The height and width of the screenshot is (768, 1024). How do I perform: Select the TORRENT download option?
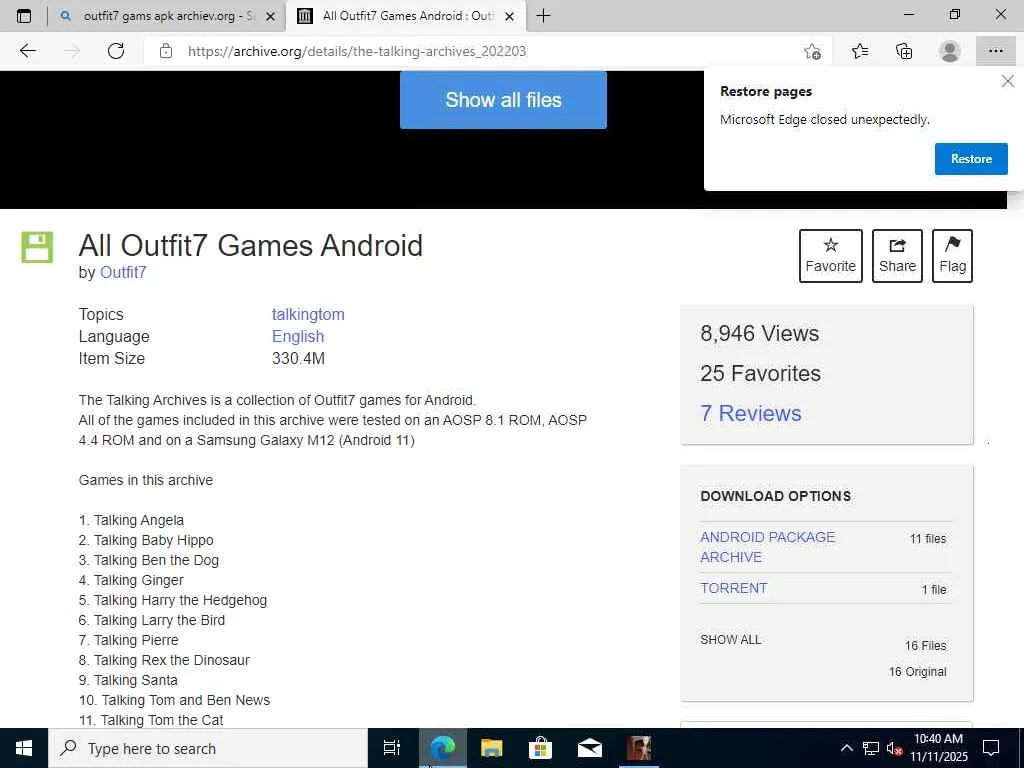tap(733, 588)
